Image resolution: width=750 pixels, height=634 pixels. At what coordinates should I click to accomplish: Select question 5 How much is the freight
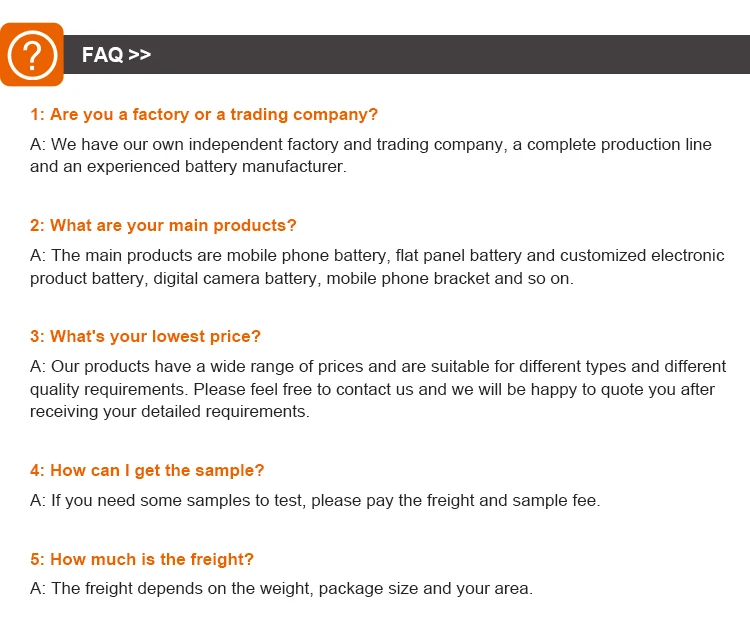point(142,559)
